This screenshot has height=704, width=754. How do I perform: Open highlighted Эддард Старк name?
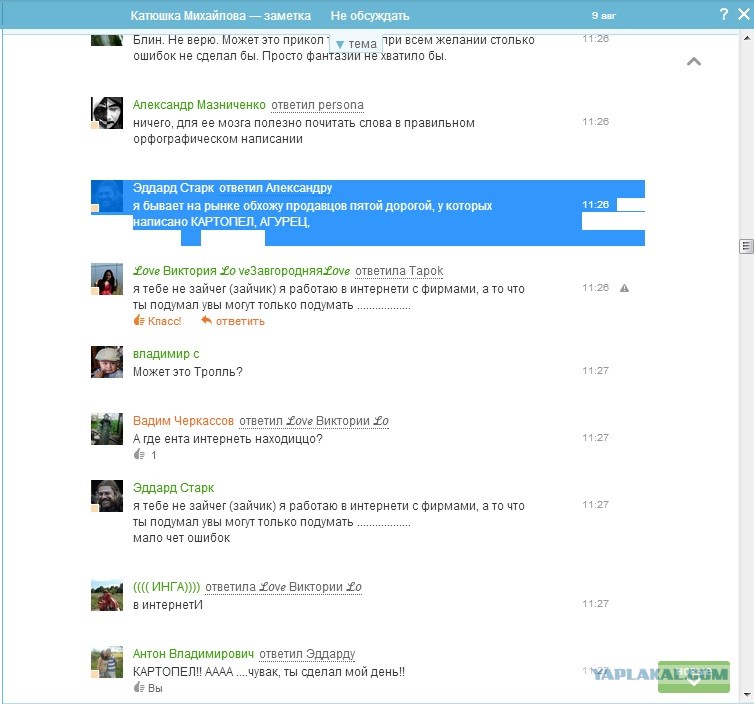pyautogui.click(x=173, y=188)
